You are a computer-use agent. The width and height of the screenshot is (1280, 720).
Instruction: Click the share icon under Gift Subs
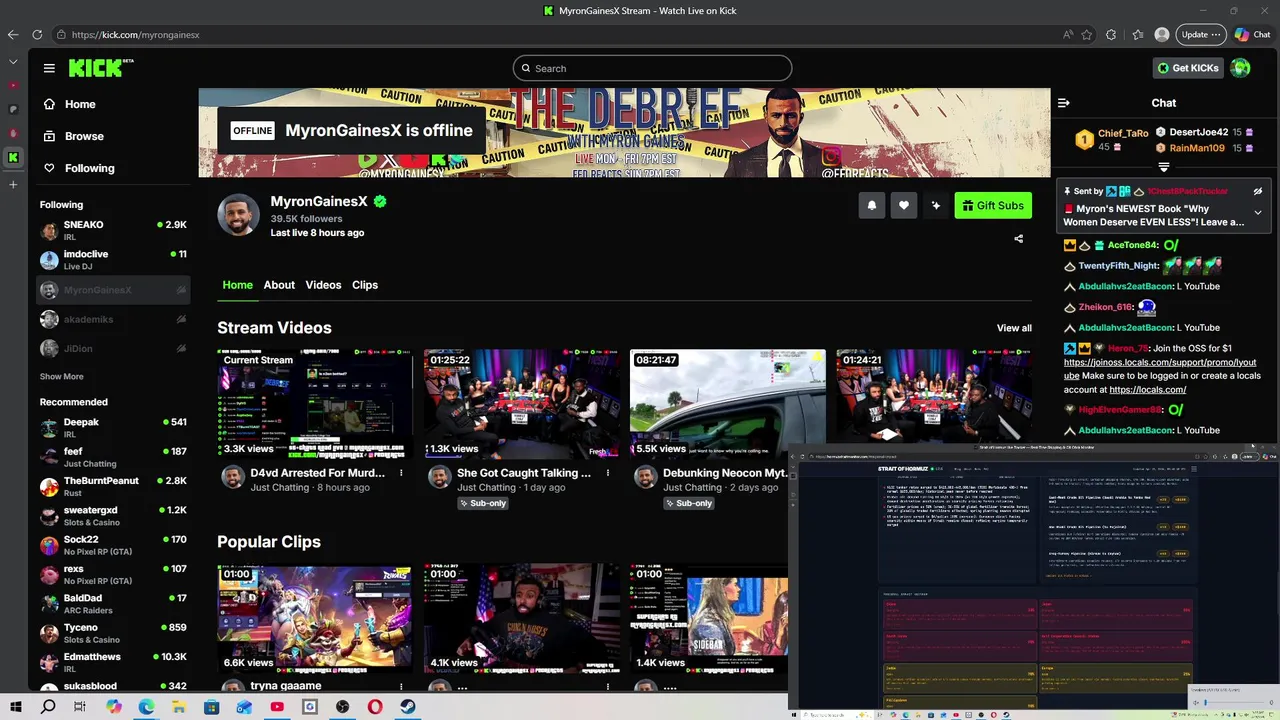(1019, 239)
